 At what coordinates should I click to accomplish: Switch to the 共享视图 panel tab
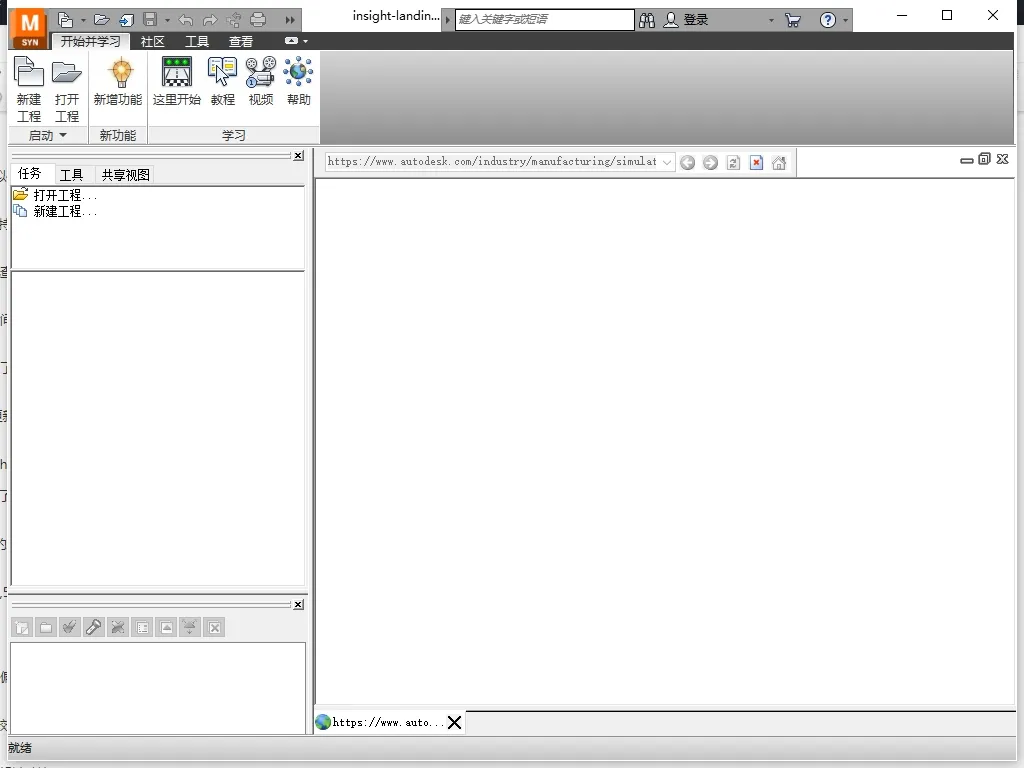[x=125, y=175]
